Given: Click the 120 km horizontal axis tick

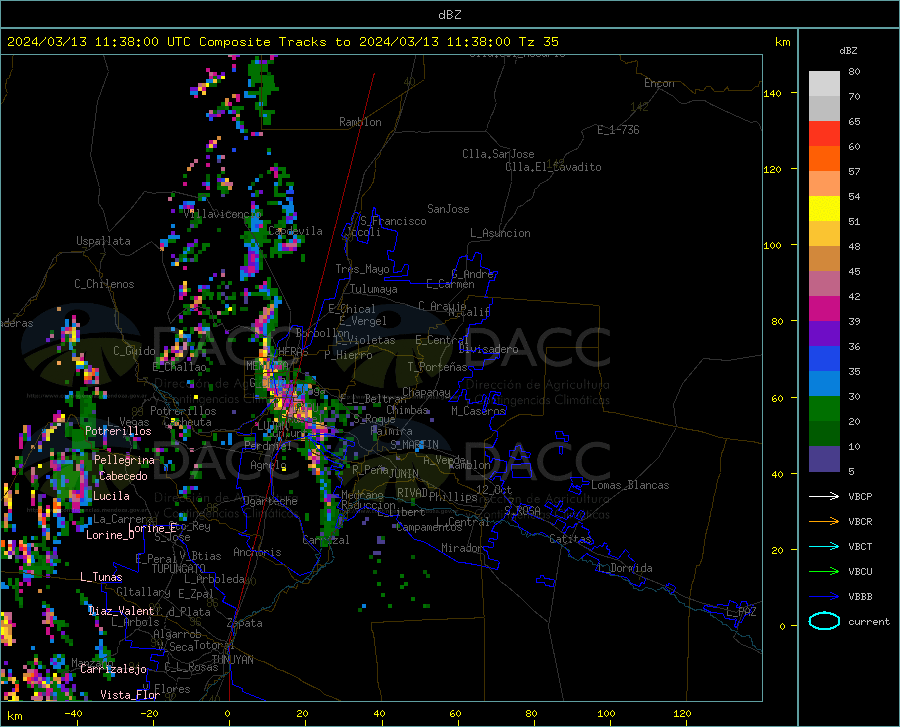Looking at the screenshot, I should click(682, 714).
